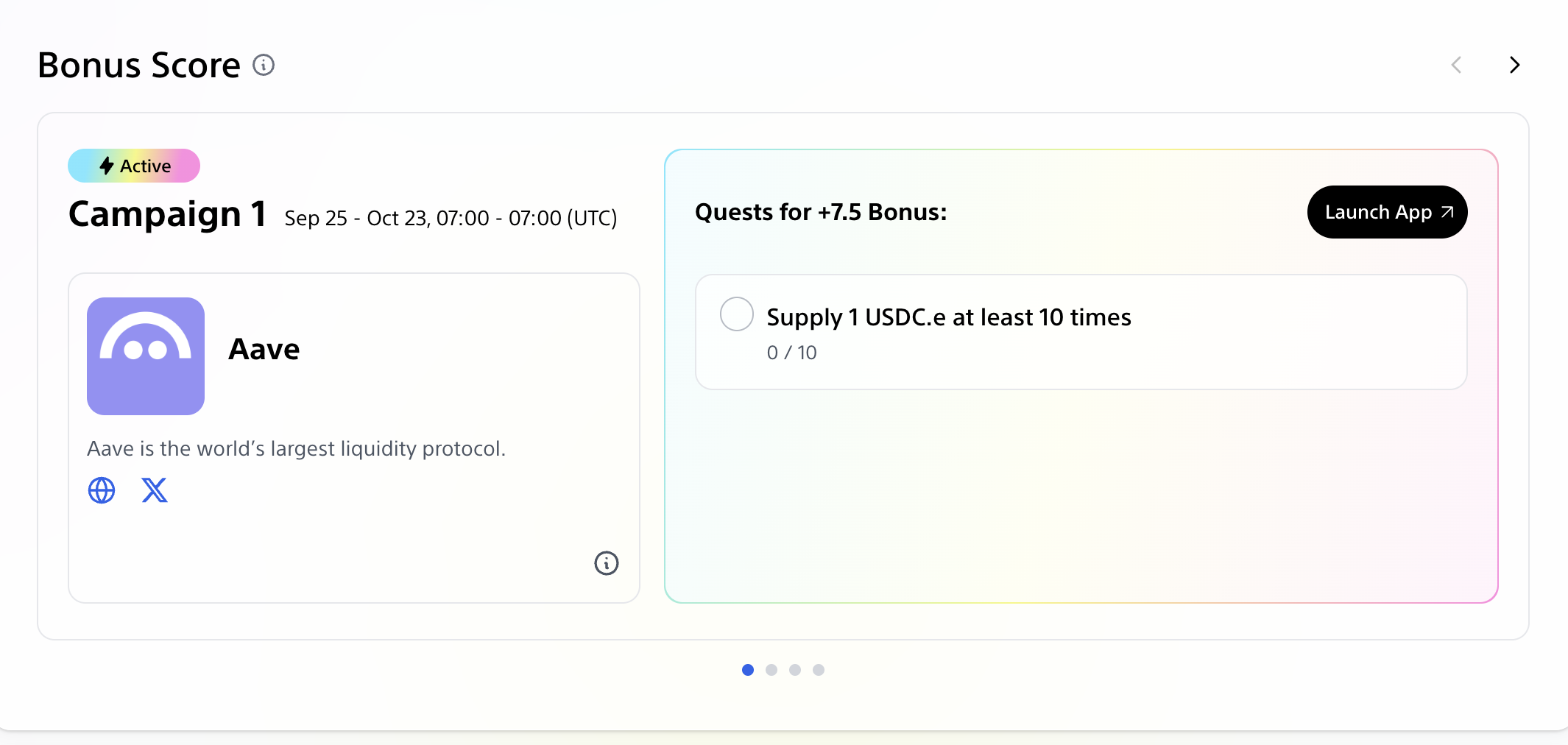The height and width of the screenshot is (745, 1568).
Task: Click the 0 / 10 progress counter
Action: (x=791, y=353)
